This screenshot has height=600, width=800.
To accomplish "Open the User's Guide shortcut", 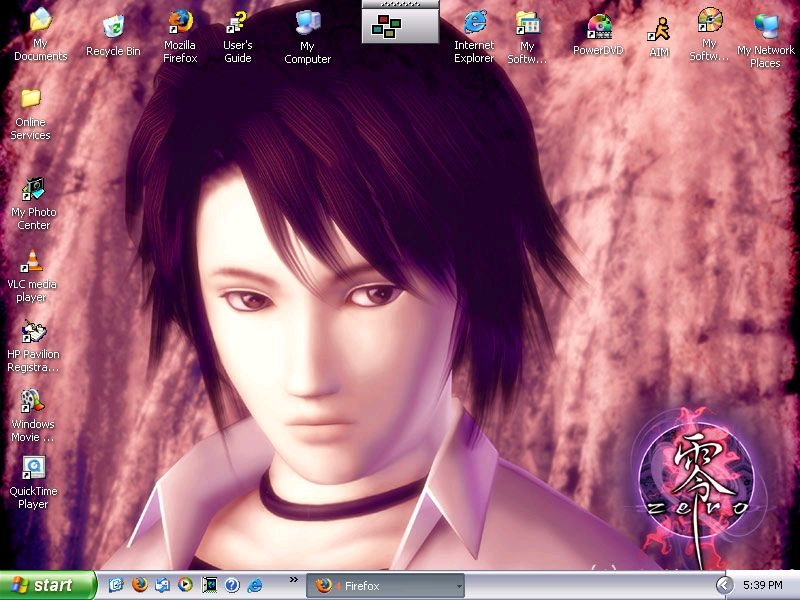I will (237, 37).
